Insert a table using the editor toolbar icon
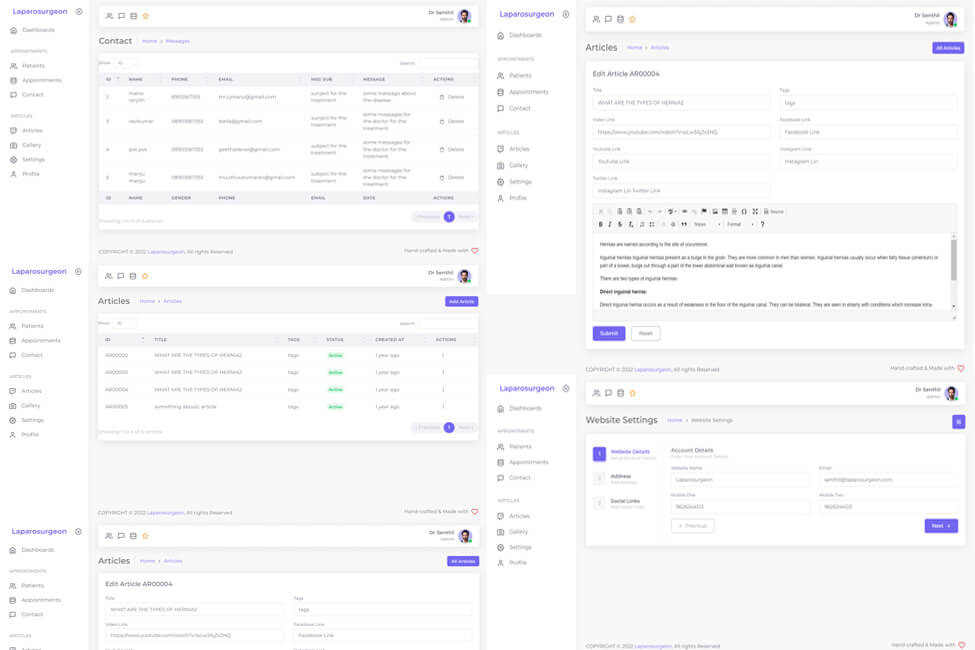Screen dimensions: 975x650 (x=723, y=211)
